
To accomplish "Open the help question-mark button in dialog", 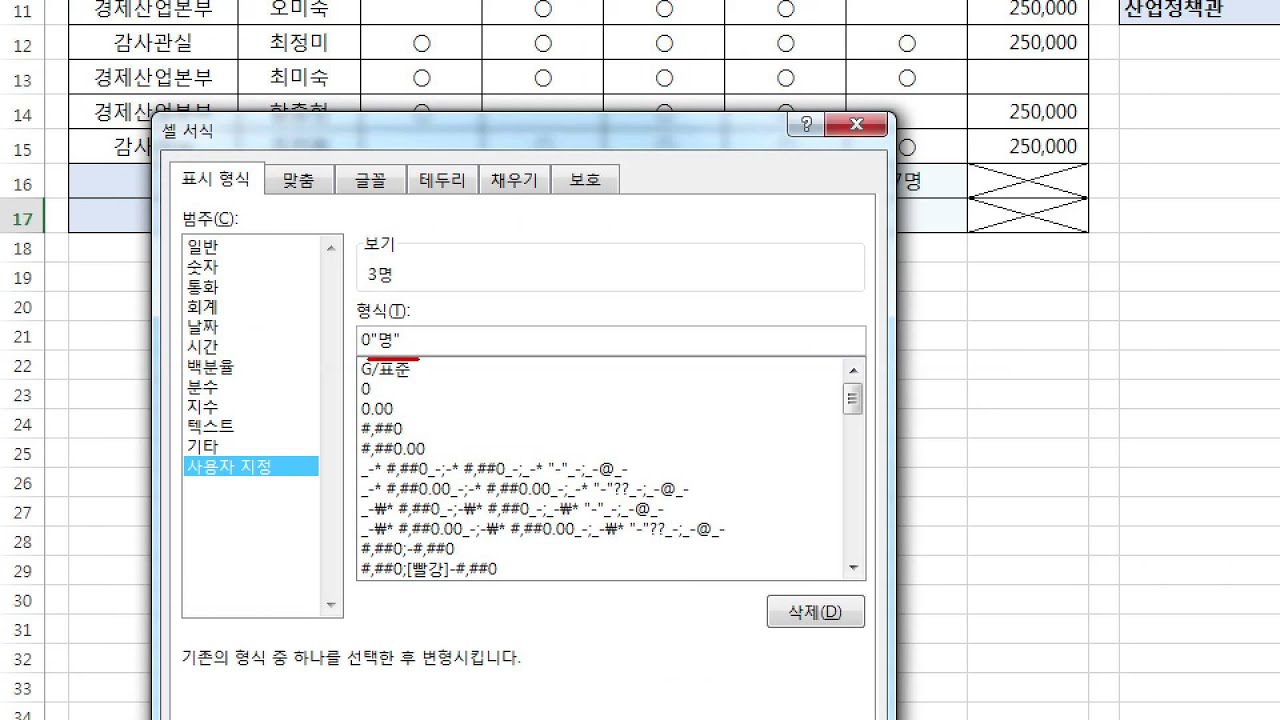I will 806,125.
